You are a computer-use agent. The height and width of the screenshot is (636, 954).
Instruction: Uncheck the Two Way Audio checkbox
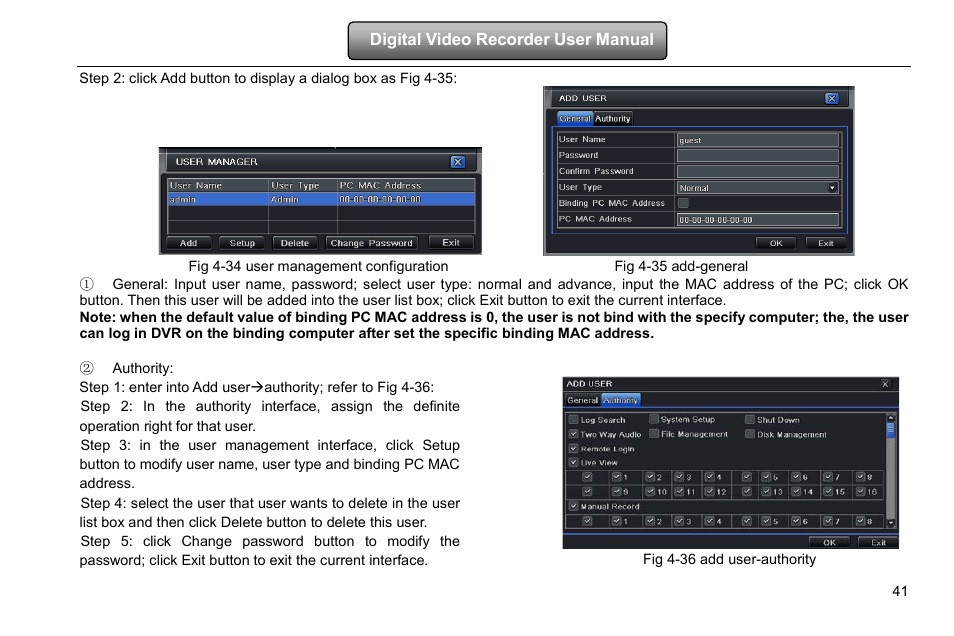574,435
